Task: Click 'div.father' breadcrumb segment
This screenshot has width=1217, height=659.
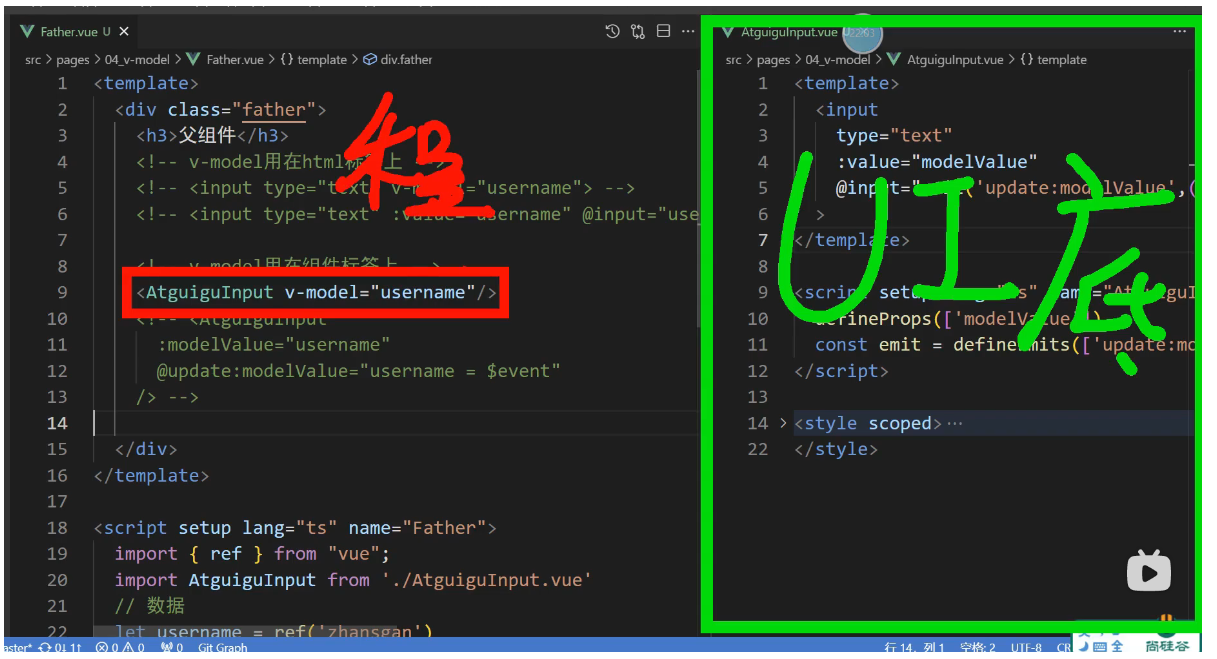Action: point(398,60)
